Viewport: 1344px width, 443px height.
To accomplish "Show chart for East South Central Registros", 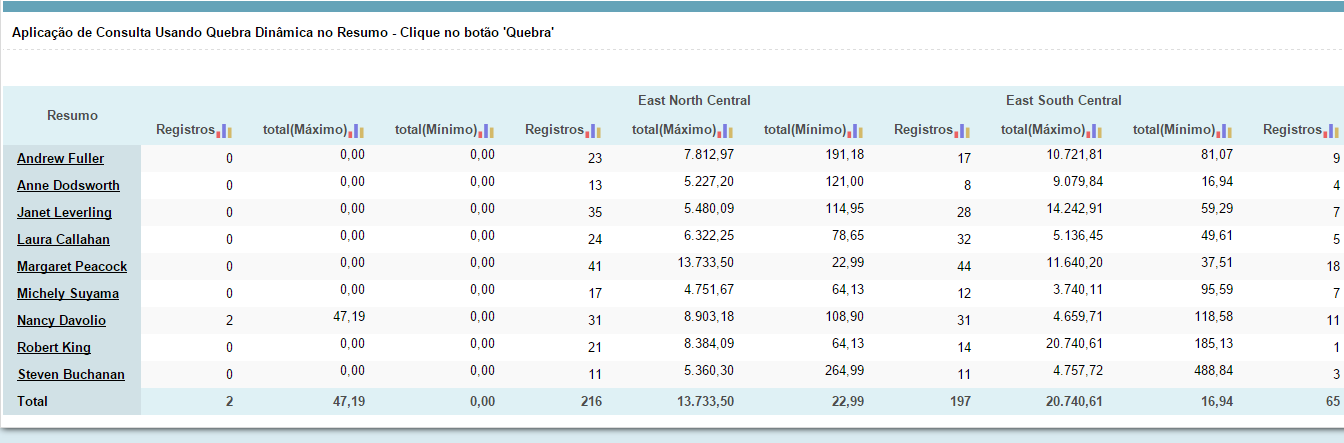I will point(963,131).
